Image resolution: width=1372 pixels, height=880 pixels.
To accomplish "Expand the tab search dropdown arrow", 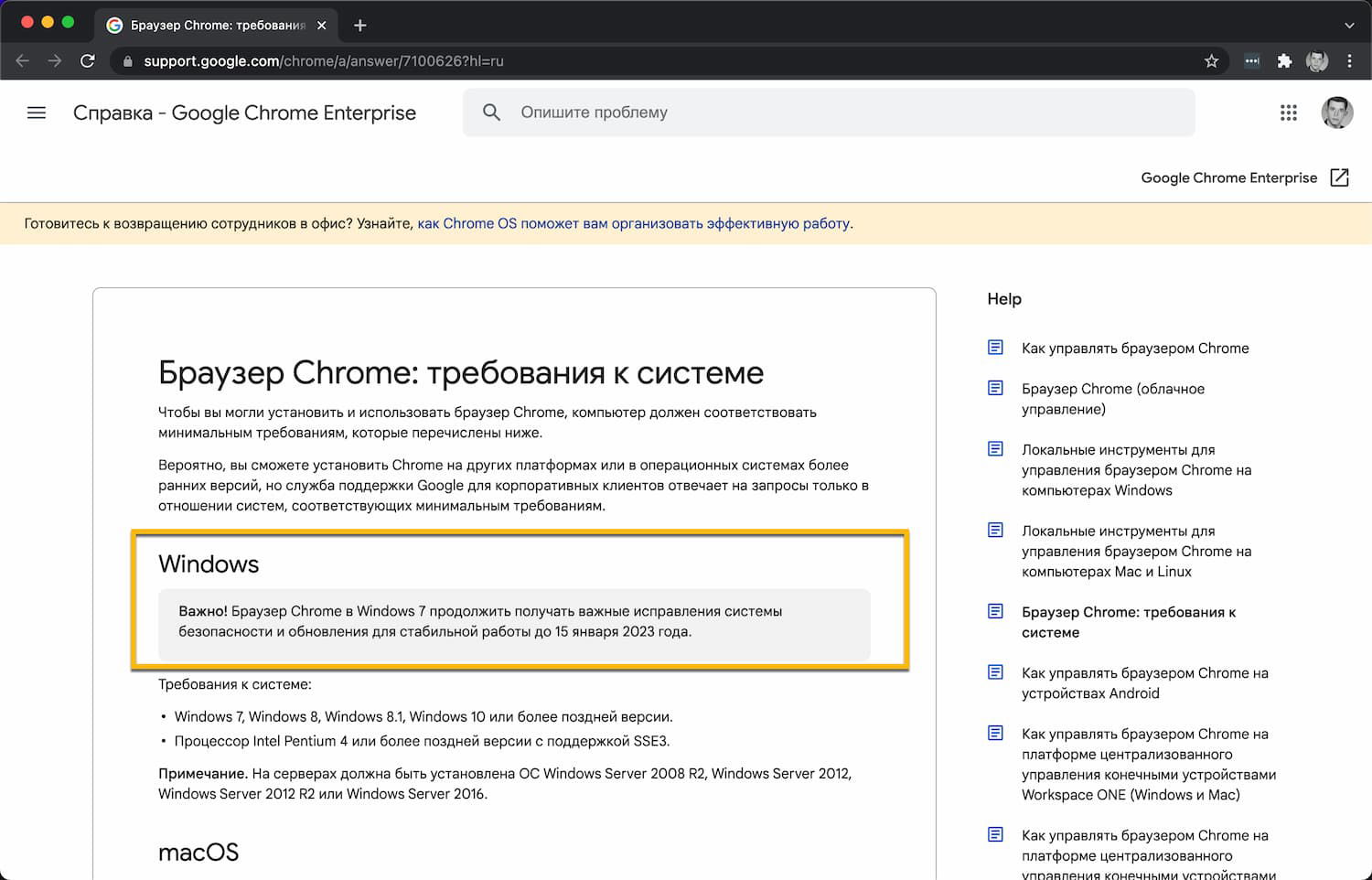I will click(1349, 26).
